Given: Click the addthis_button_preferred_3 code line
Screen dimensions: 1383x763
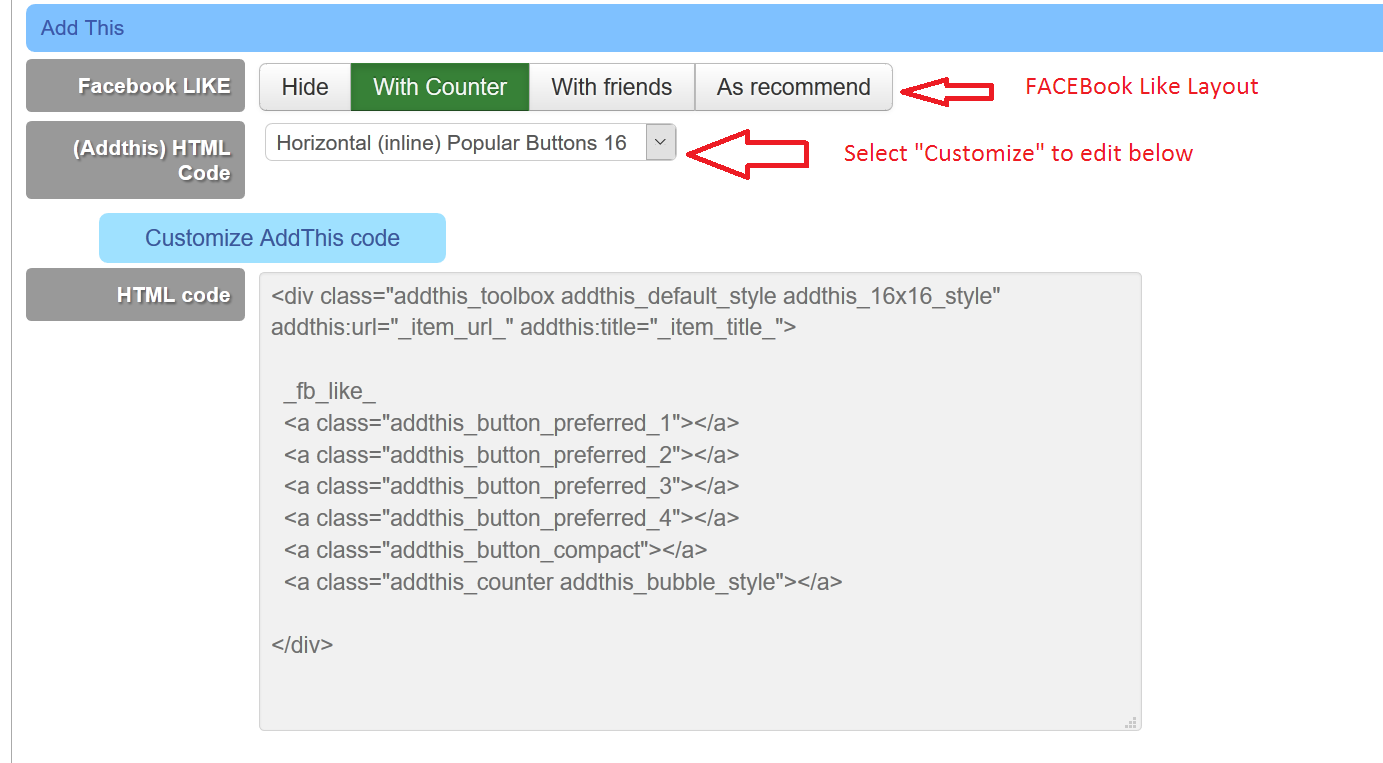Looking at the screenshot, I should pyautogui.click(x=511, y=486).
